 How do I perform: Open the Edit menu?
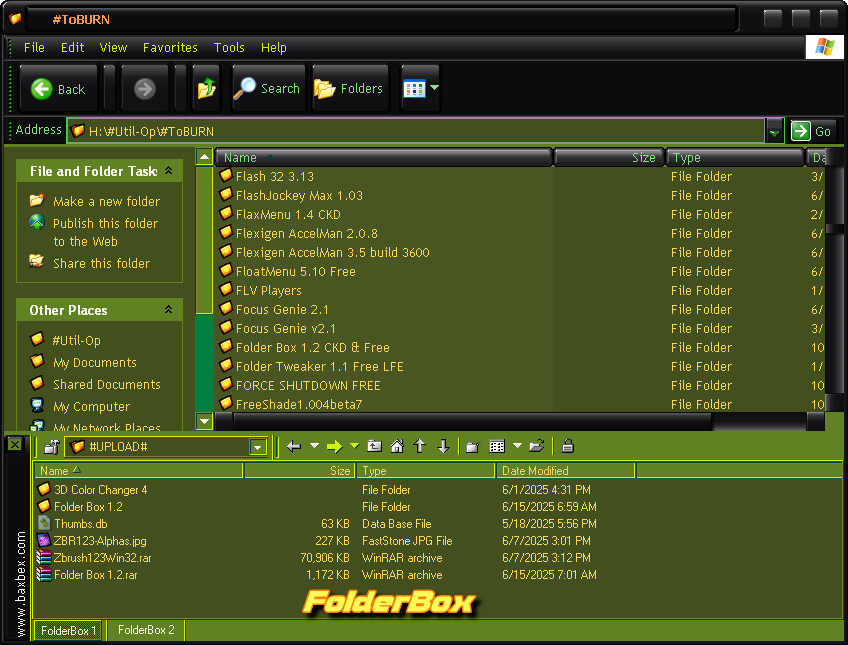(72, 48)
